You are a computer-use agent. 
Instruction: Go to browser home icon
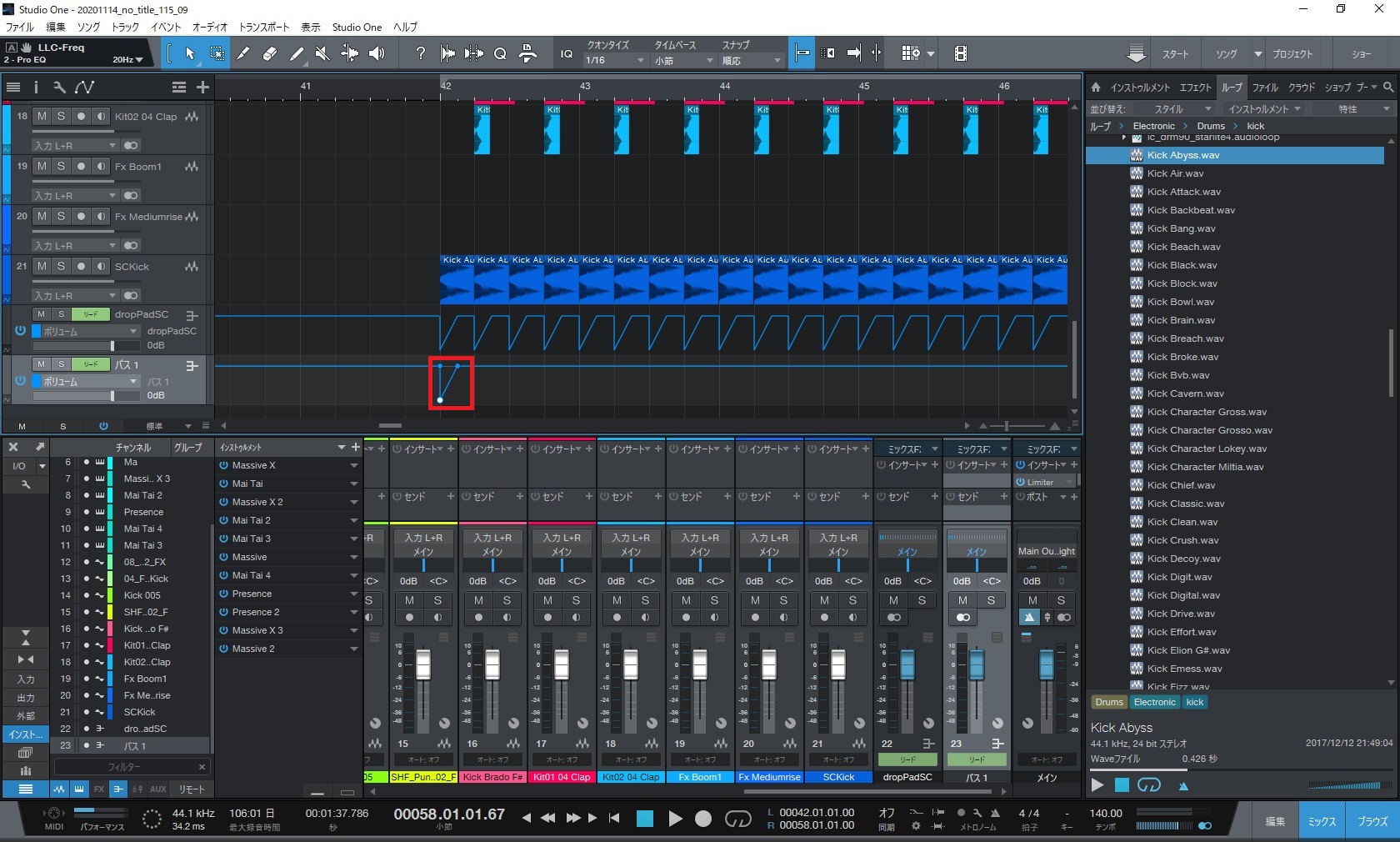click(1096, 87)
